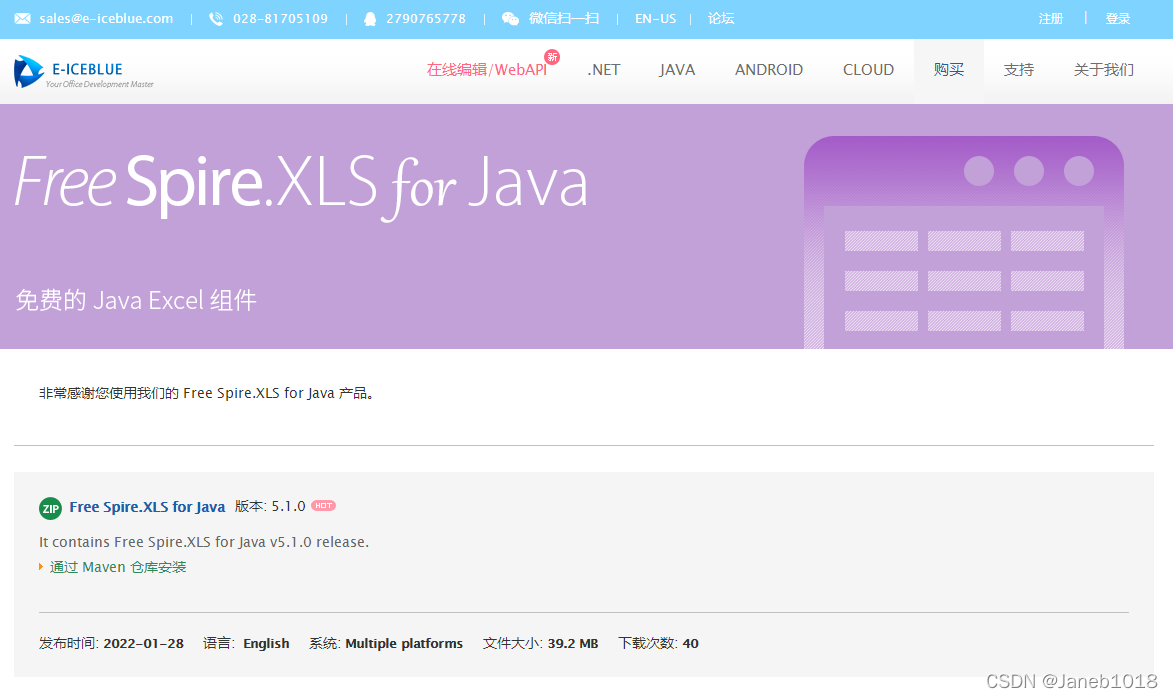Click file size 39.2 MB
The height and width of the screenshot is (698, 1173).
[x=573, y=643]
